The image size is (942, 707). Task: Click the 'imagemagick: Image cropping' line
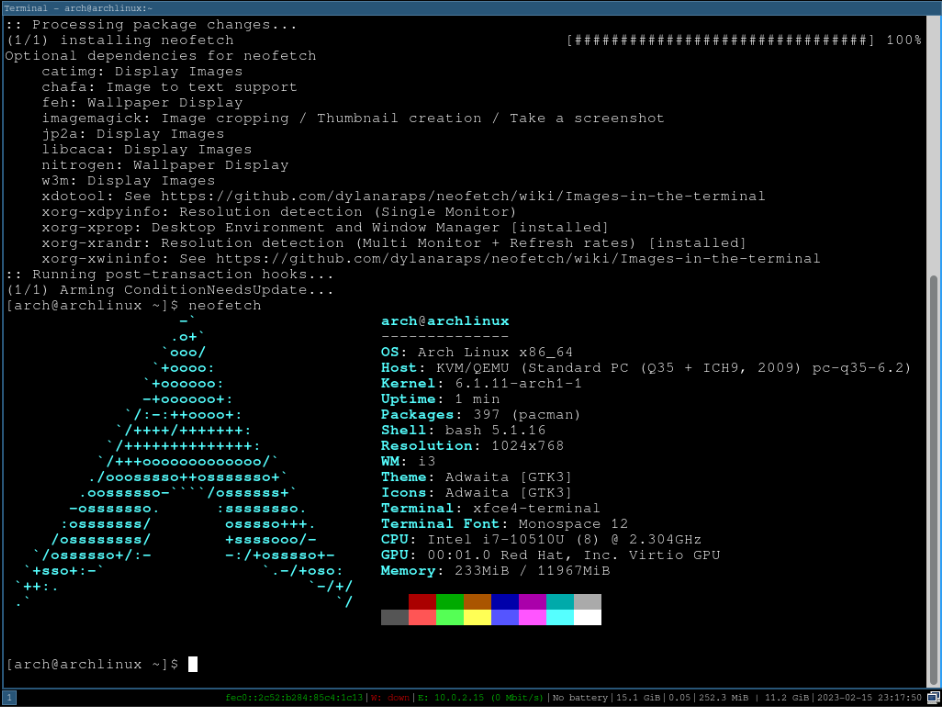tap(353, 118)
